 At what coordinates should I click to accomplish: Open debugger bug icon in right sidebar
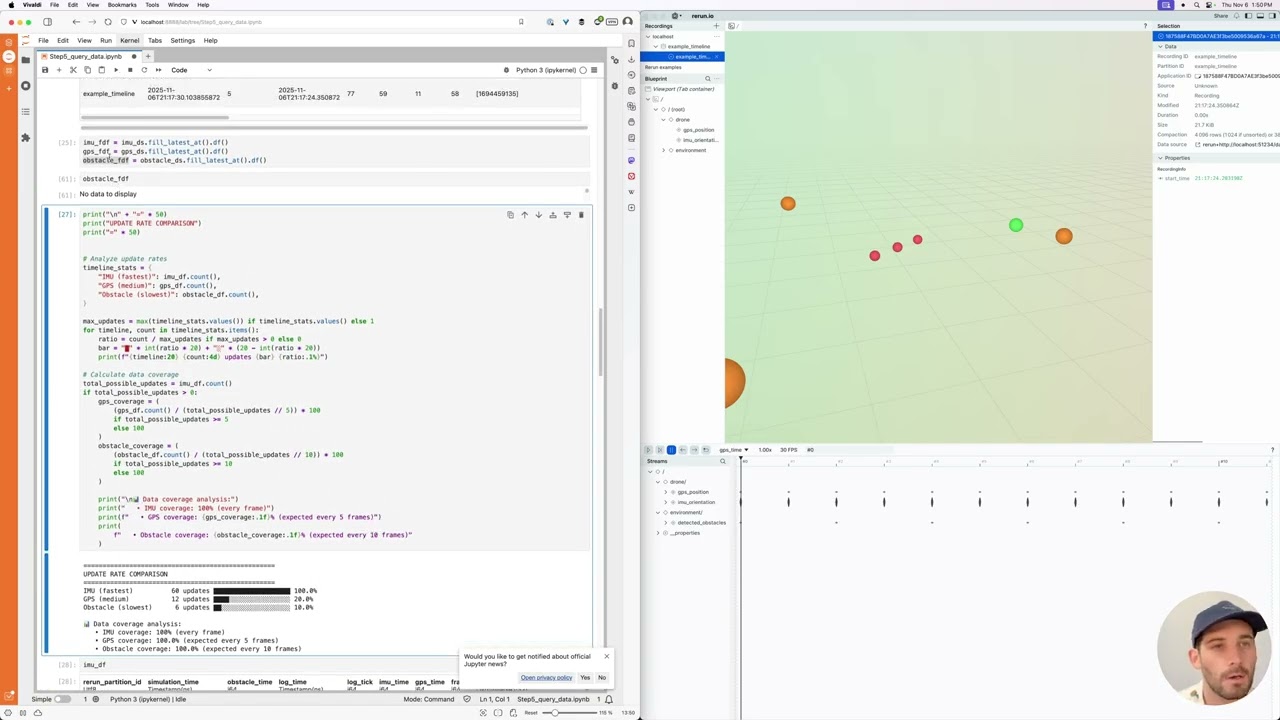tap(615, 86)
